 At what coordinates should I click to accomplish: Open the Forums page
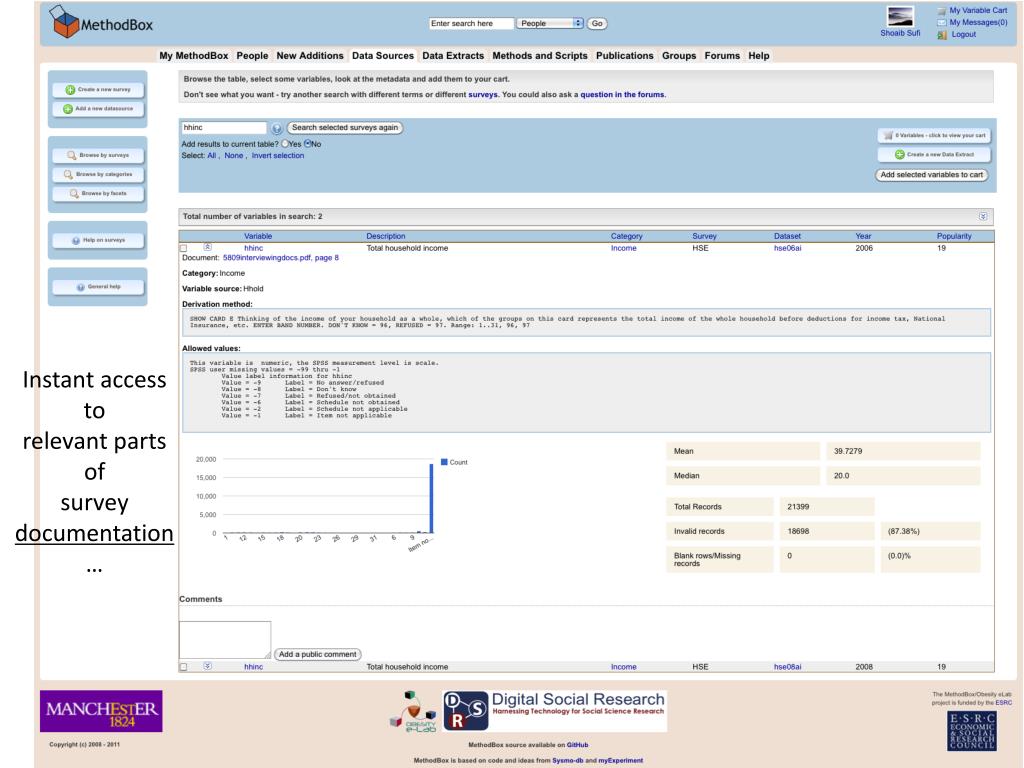coord(722,56)
